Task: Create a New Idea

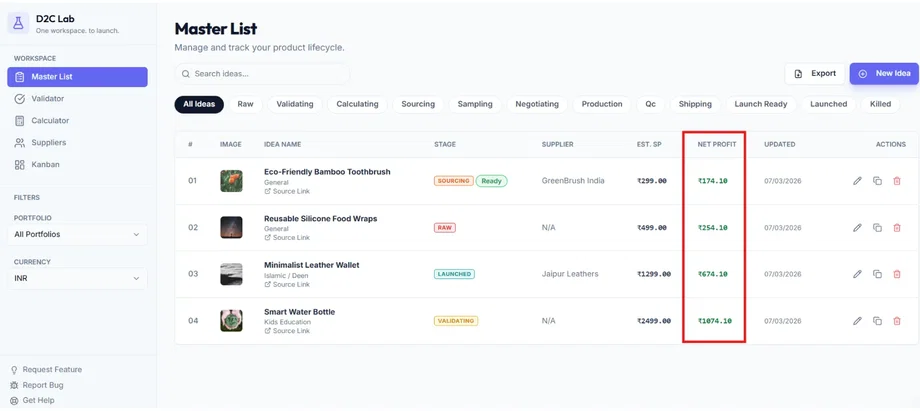Action: pos(884,74)
